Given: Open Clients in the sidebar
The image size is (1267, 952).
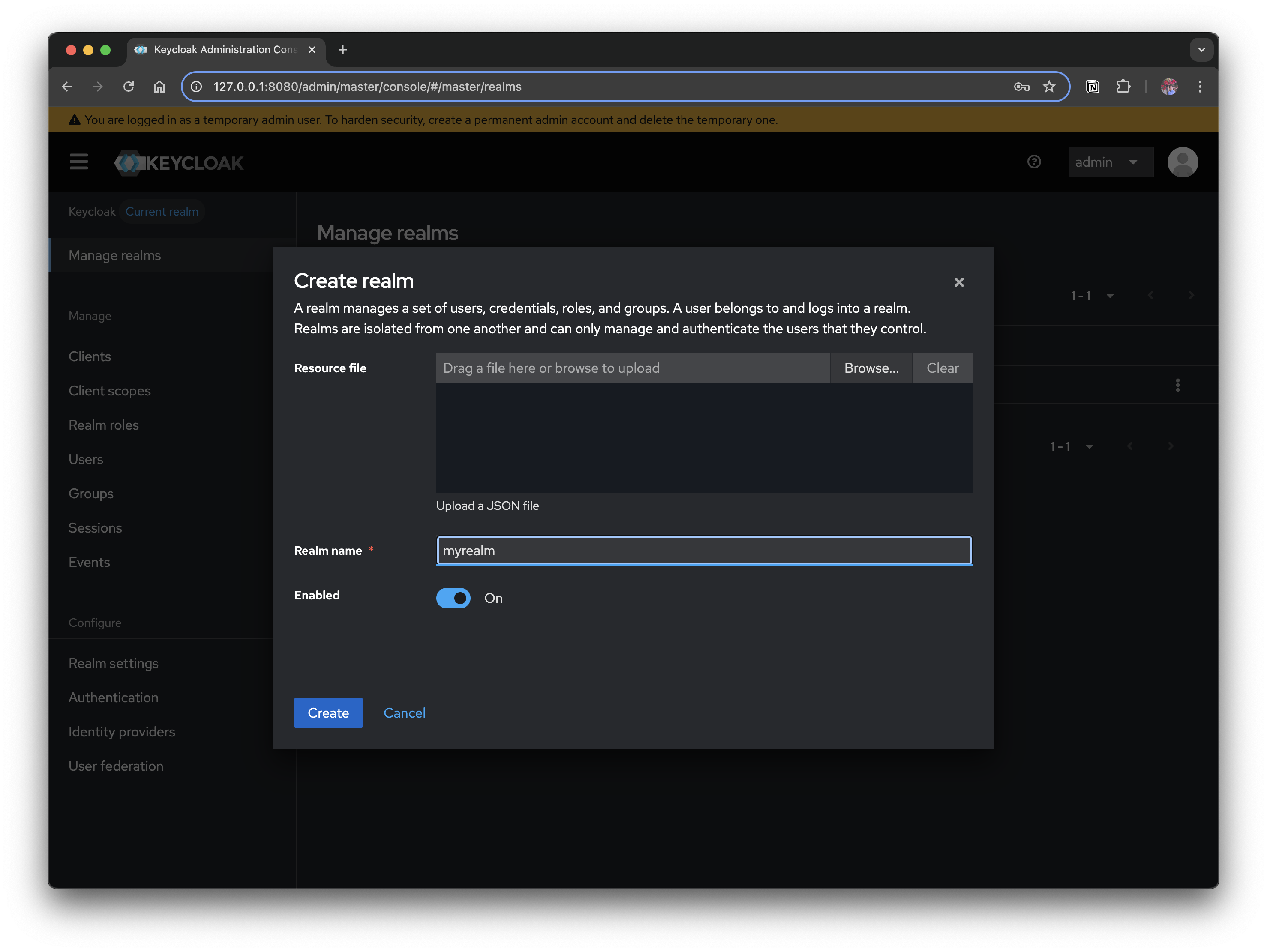Looking at the screenshot, I should coord(90,356).
